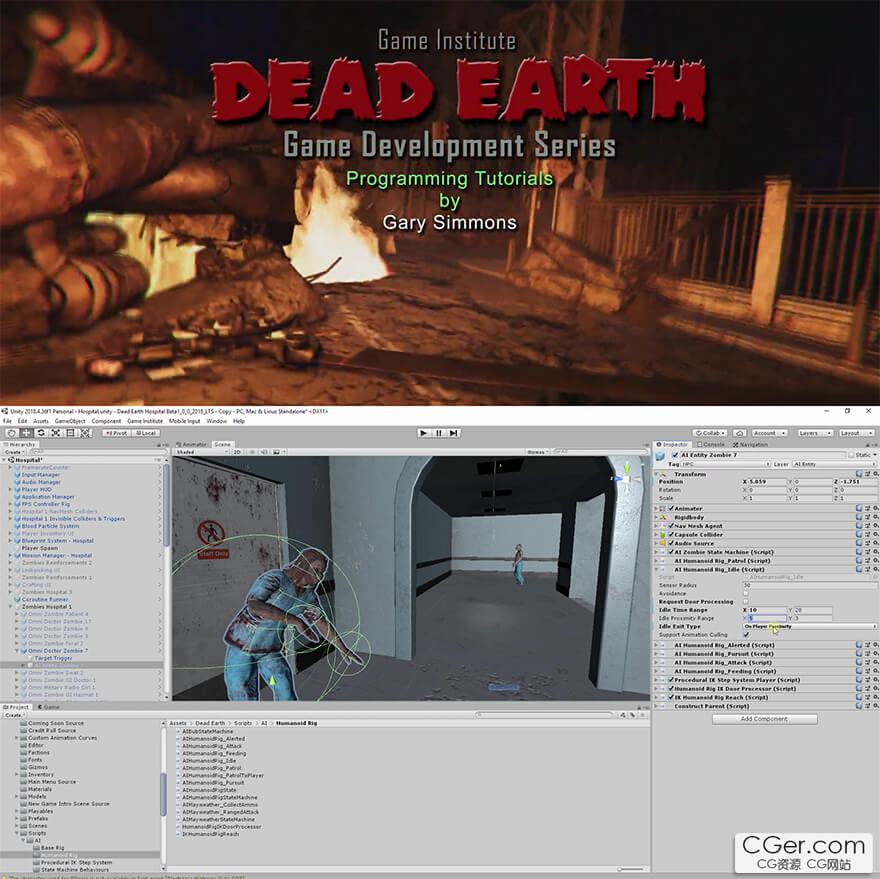Uncheck Support Animation Culling

[x=746, y=635]
